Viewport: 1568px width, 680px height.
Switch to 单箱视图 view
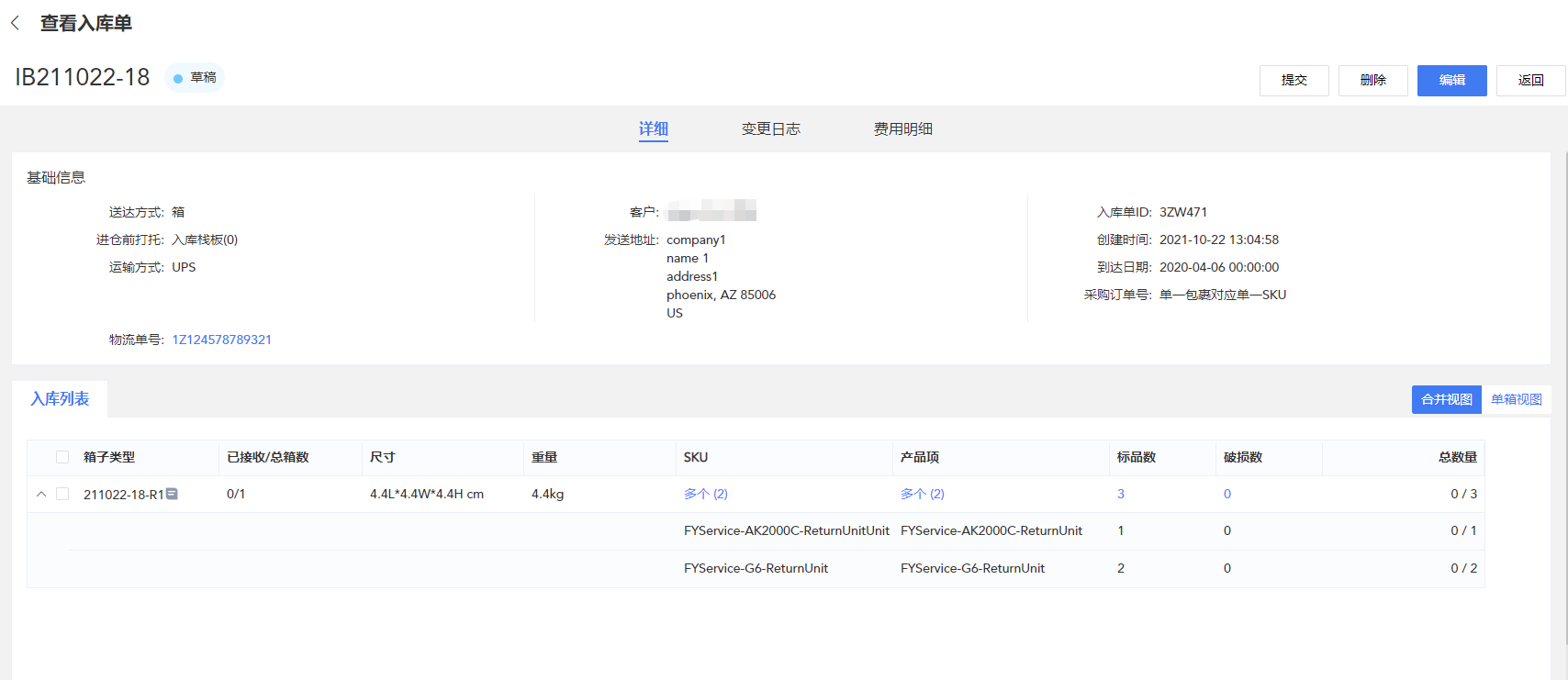pyautogui.click(x=1516, y=399)
